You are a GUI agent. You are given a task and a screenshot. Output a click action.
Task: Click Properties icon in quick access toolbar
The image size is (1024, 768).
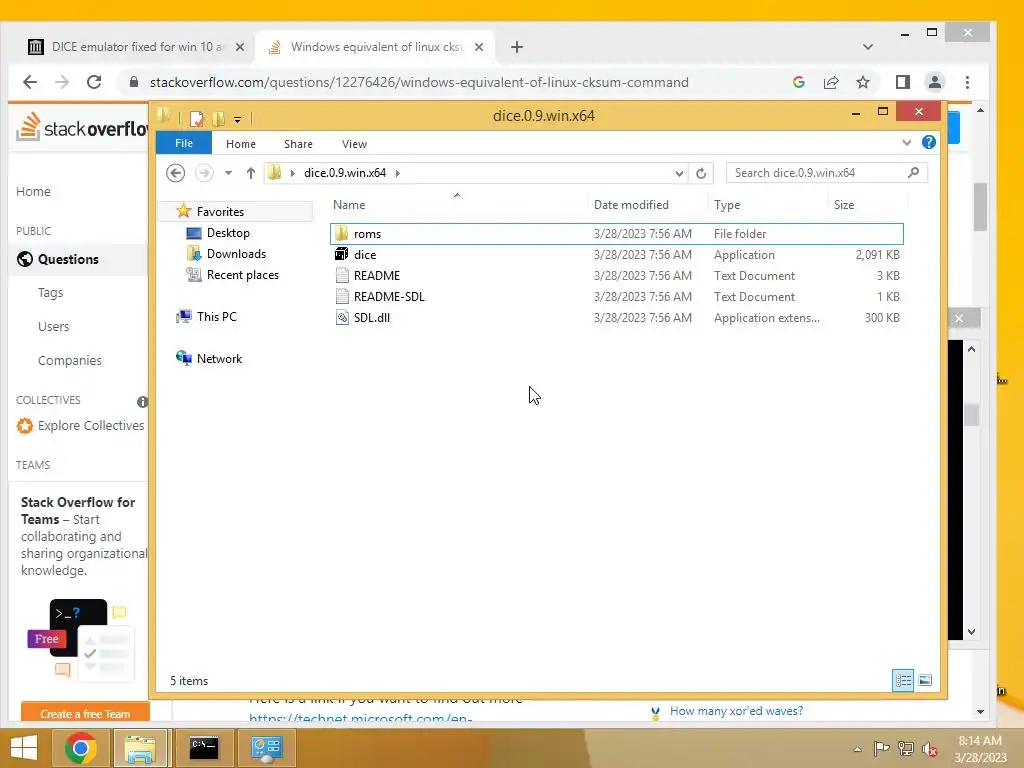pyautogui.click(x=196, y=118)
